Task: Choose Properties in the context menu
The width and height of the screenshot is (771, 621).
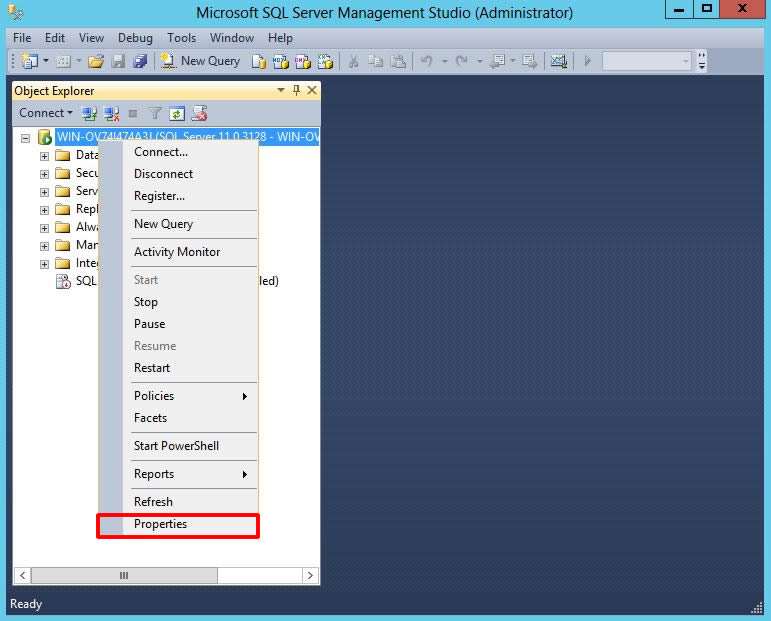Action: (178, 524)
